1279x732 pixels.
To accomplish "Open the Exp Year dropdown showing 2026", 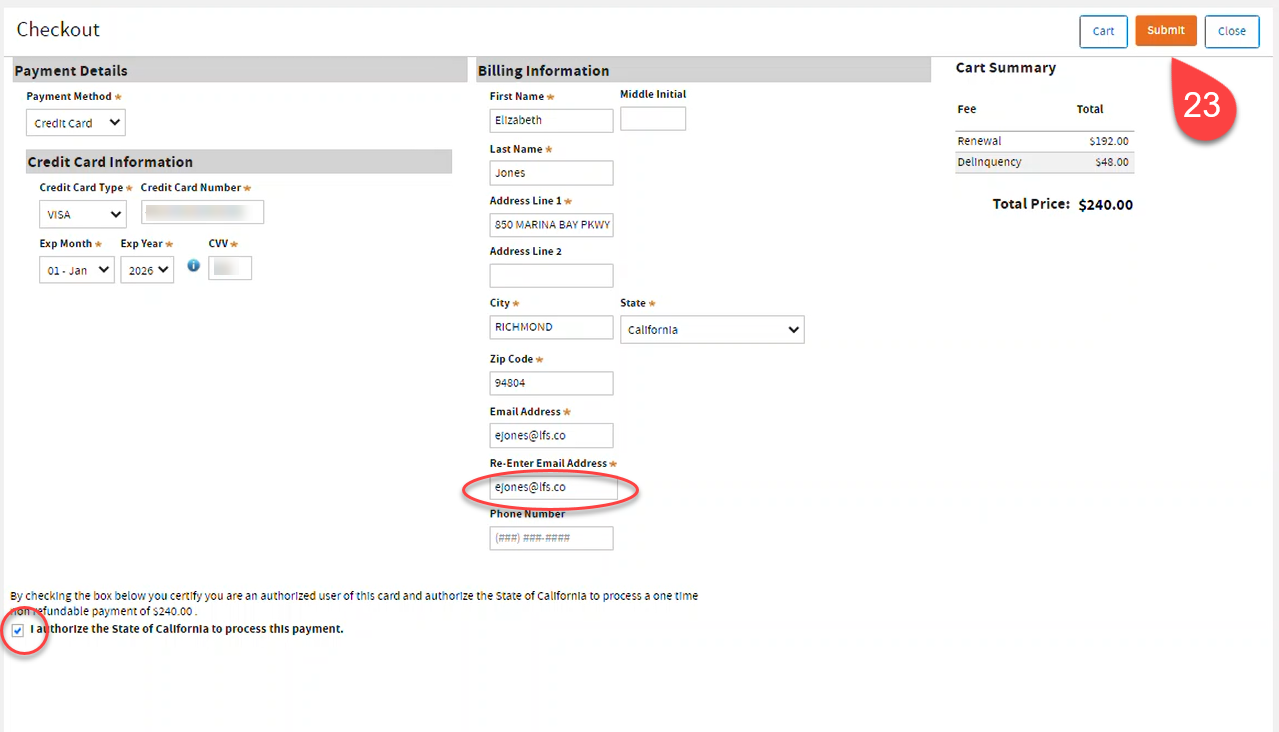I will 147,269.
